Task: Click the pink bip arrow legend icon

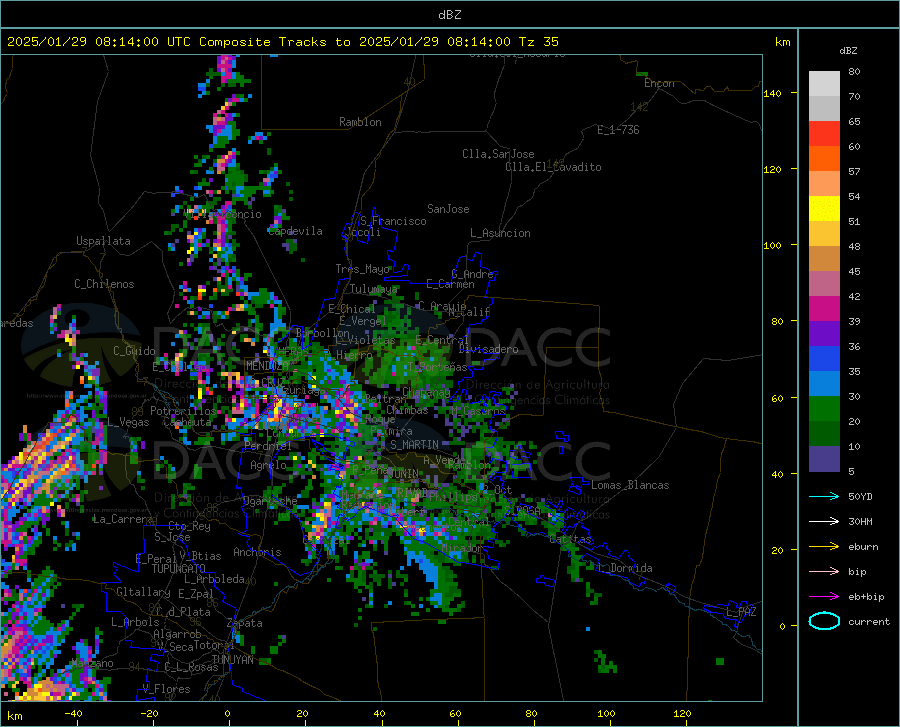Action: coord(824,572)
